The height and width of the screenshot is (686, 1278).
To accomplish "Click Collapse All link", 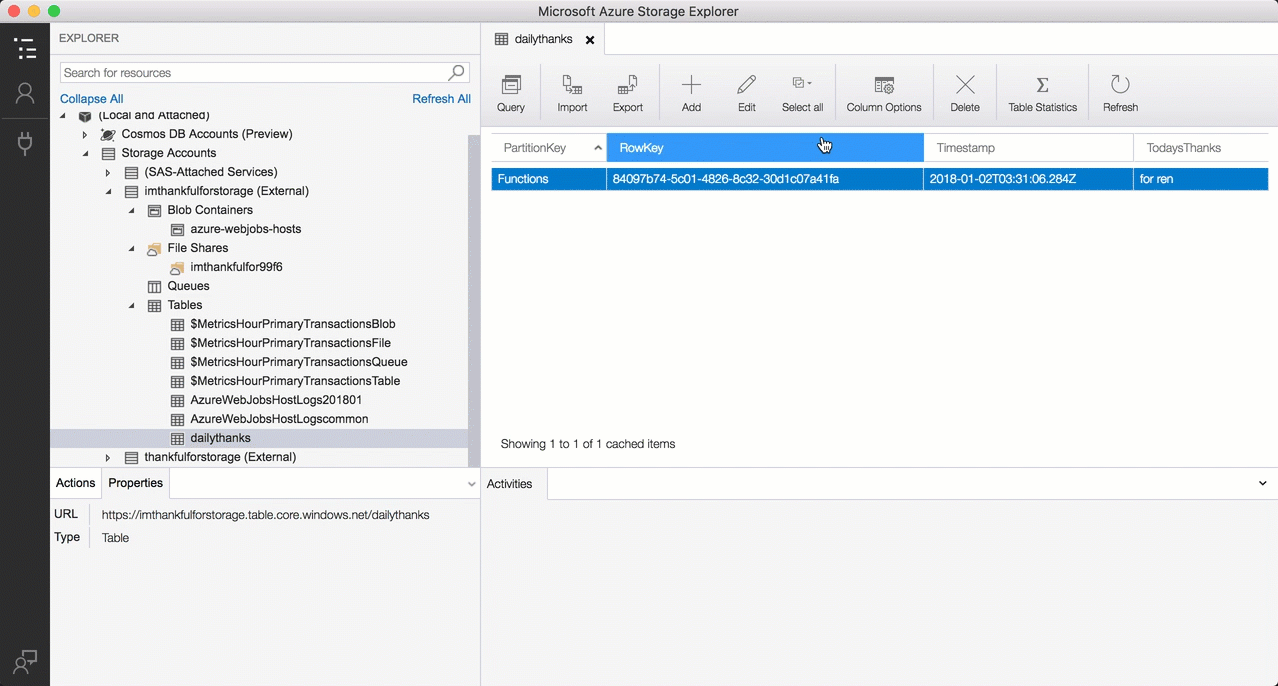I will pyautogui.click(x=92, y=99).
